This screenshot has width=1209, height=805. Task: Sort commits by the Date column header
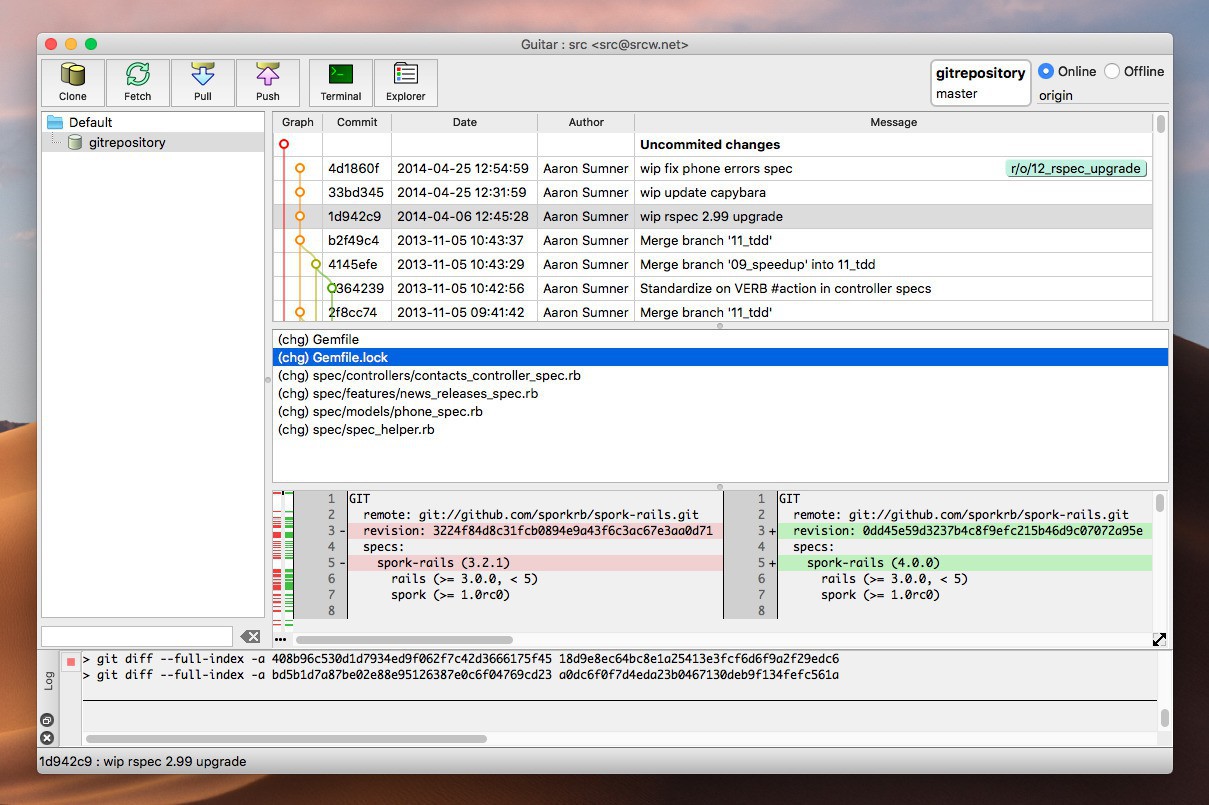[464, 122]
